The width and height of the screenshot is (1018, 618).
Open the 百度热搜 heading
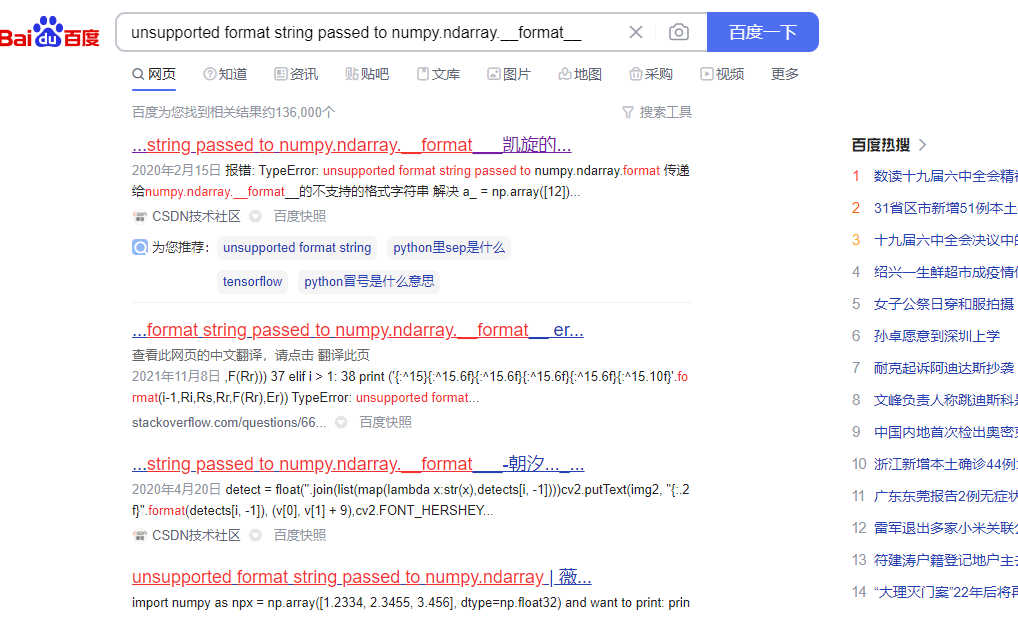[880, 145]
